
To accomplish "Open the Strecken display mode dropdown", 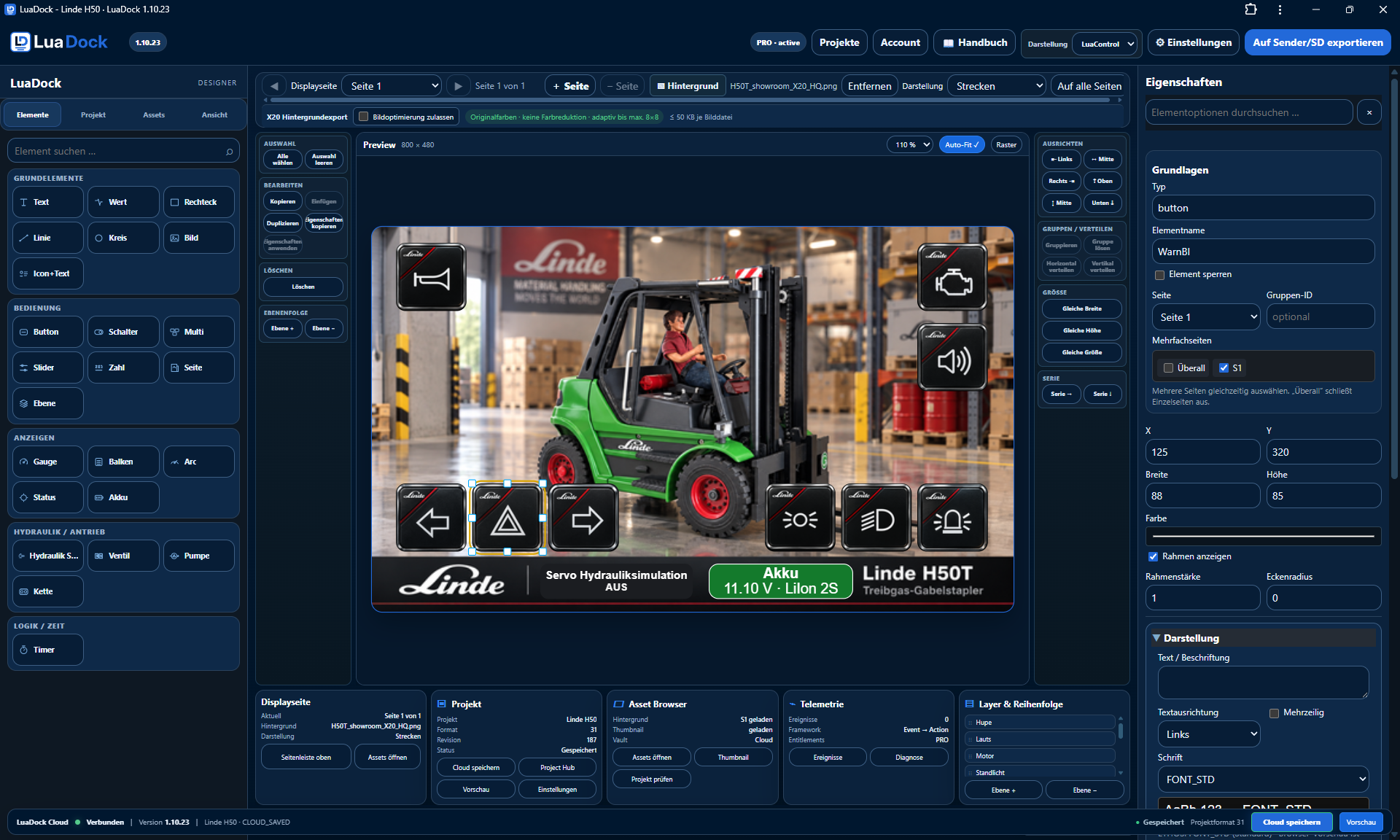I will coord(997,86).
